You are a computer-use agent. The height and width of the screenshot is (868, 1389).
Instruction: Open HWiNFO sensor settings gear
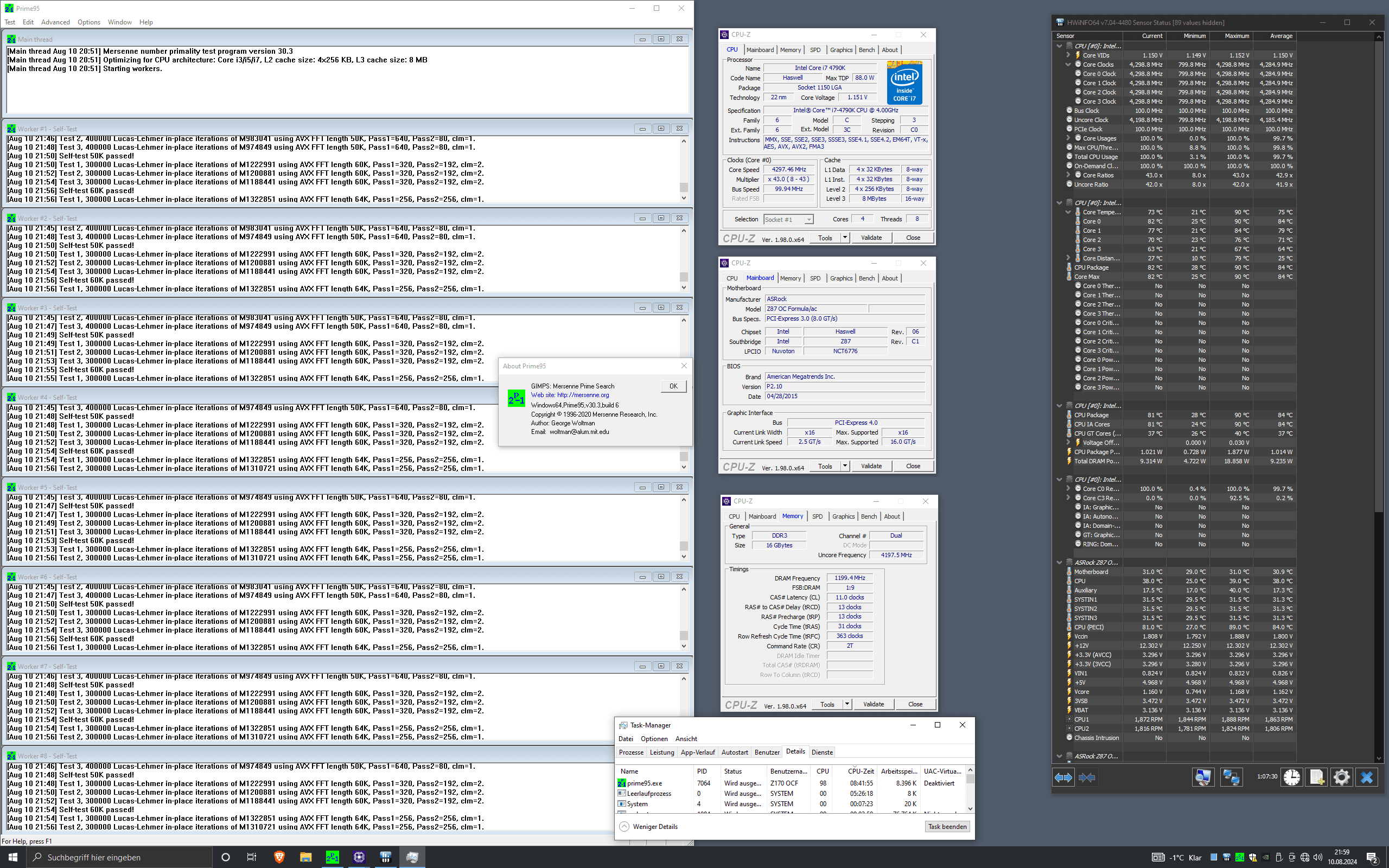click(x=1341, y=777)
